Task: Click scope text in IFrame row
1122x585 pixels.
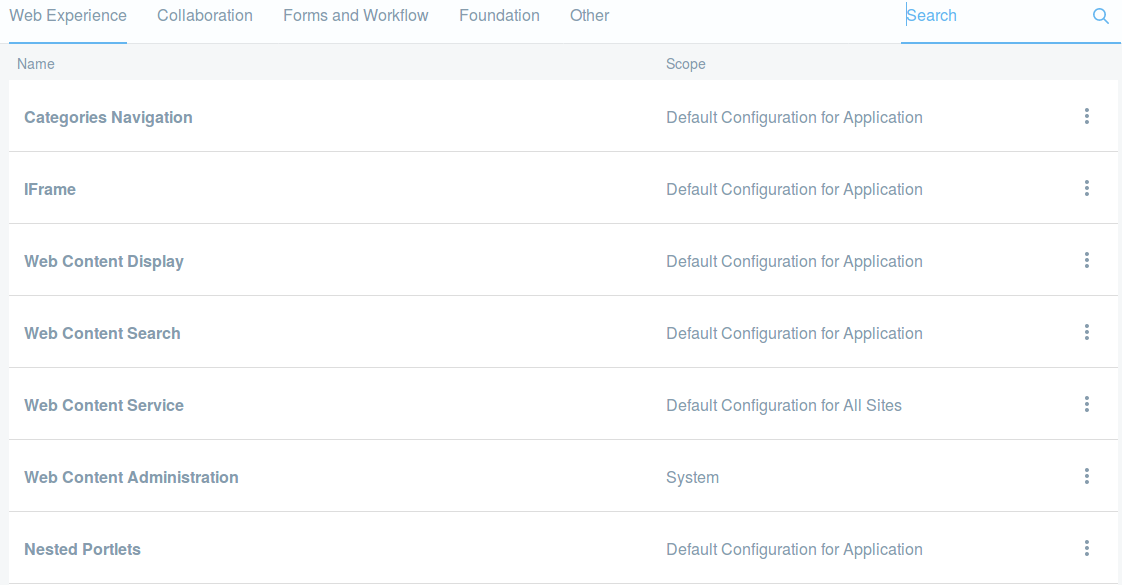Action: (x=794, y=190)
